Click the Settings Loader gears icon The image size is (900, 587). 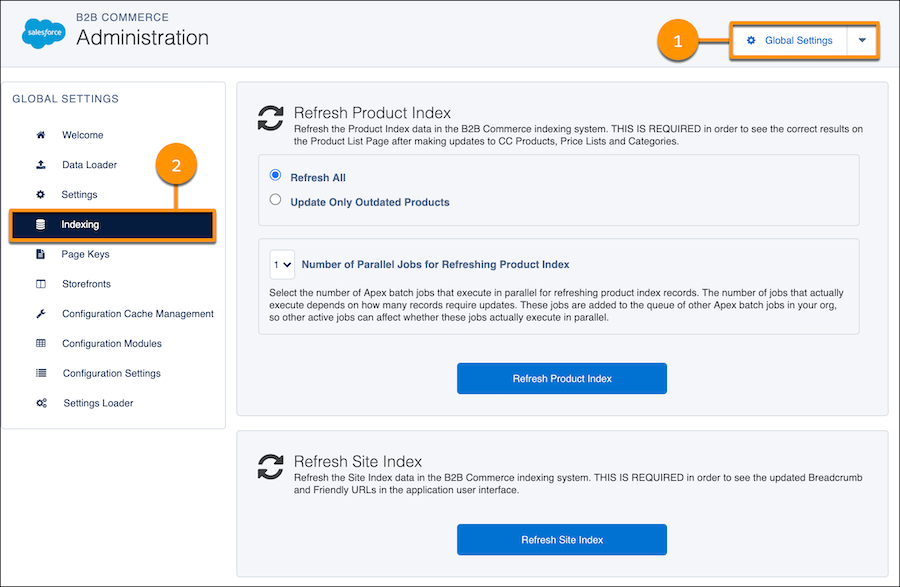click(x=41, y=403)
